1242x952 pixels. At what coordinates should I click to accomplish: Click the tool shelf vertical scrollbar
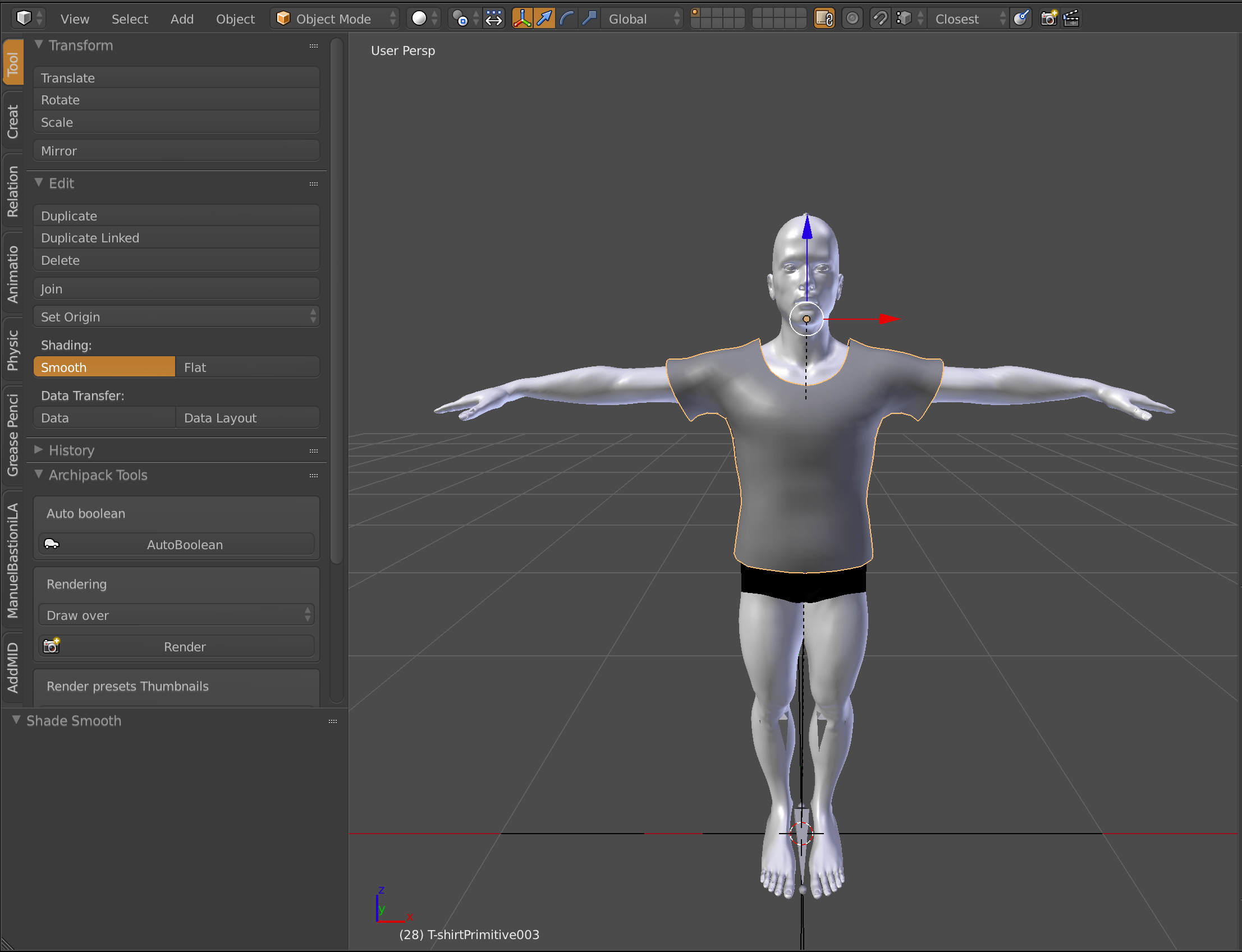(x=336, y=300)
